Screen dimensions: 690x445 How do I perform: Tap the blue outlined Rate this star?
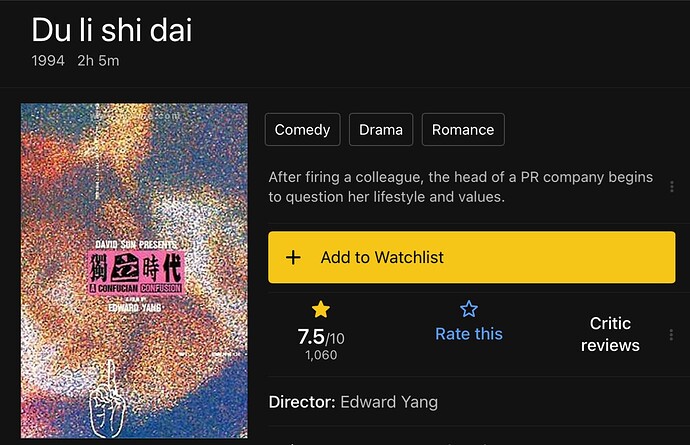pos(469,309)
